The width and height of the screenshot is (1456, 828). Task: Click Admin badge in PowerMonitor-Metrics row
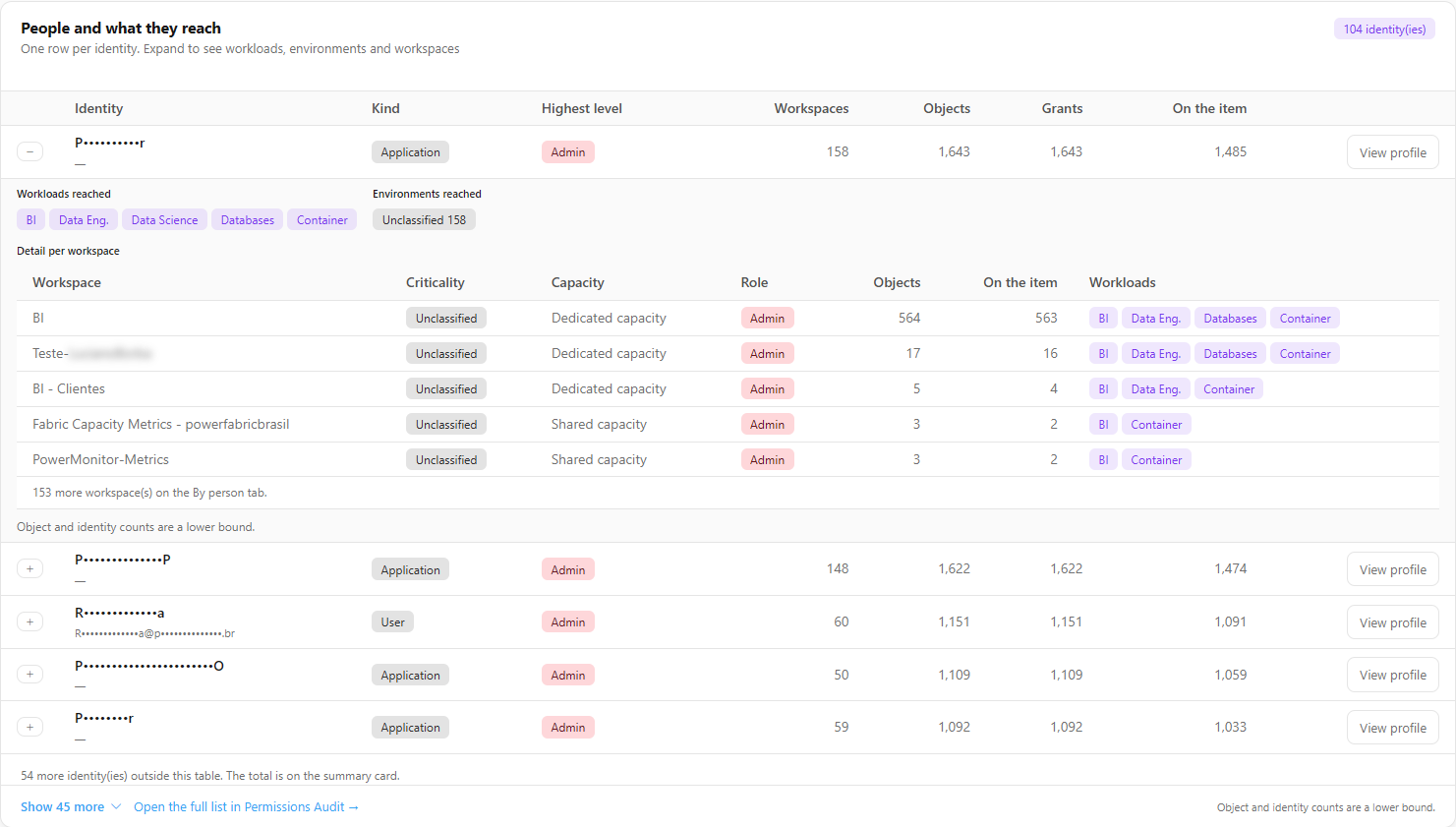pyautogui.click(x=767, y=459)
